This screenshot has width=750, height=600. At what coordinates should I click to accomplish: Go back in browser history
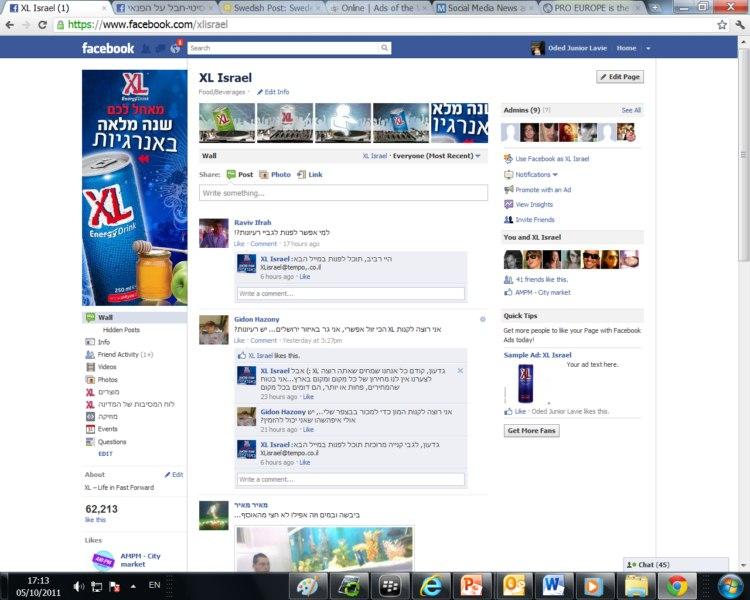[10, 25]
